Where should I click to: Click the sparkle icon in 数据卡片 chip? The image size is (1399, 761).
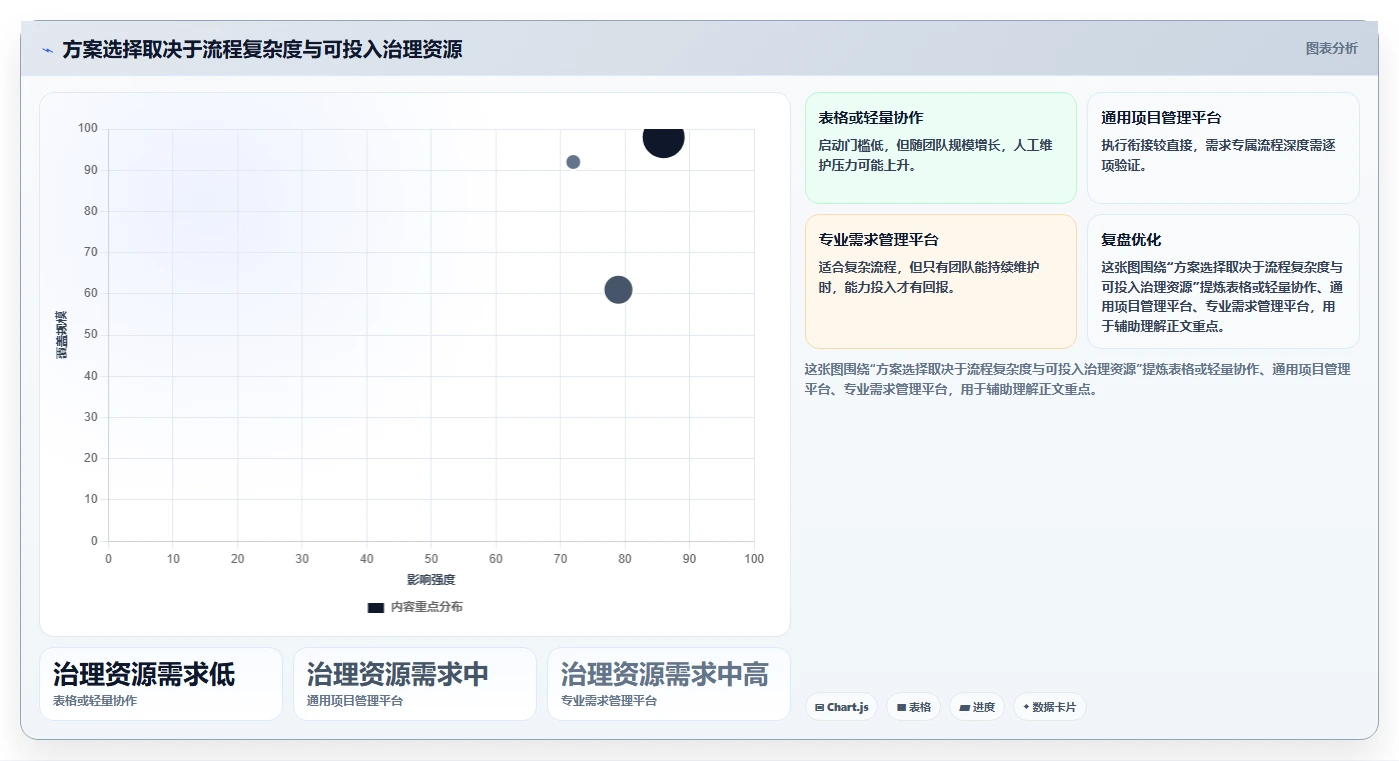pos(1026,707)
